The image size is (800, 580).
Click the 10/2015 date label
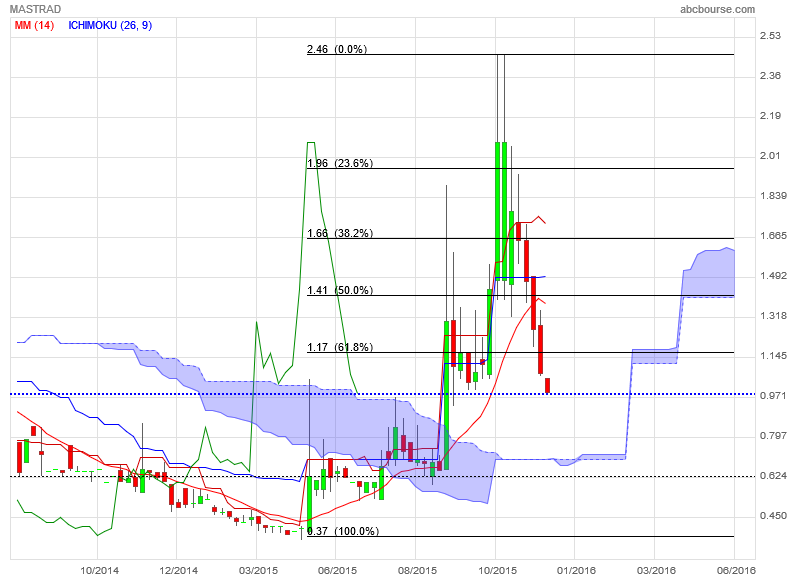tap(497, 570)
